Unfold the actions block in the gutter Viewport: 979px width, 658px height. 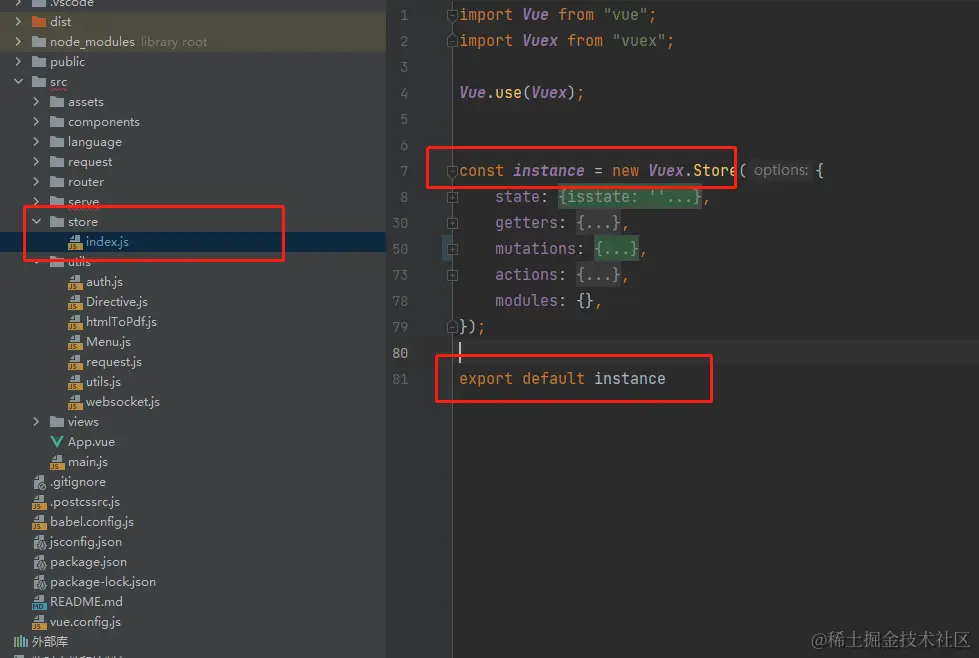[453, 275]
